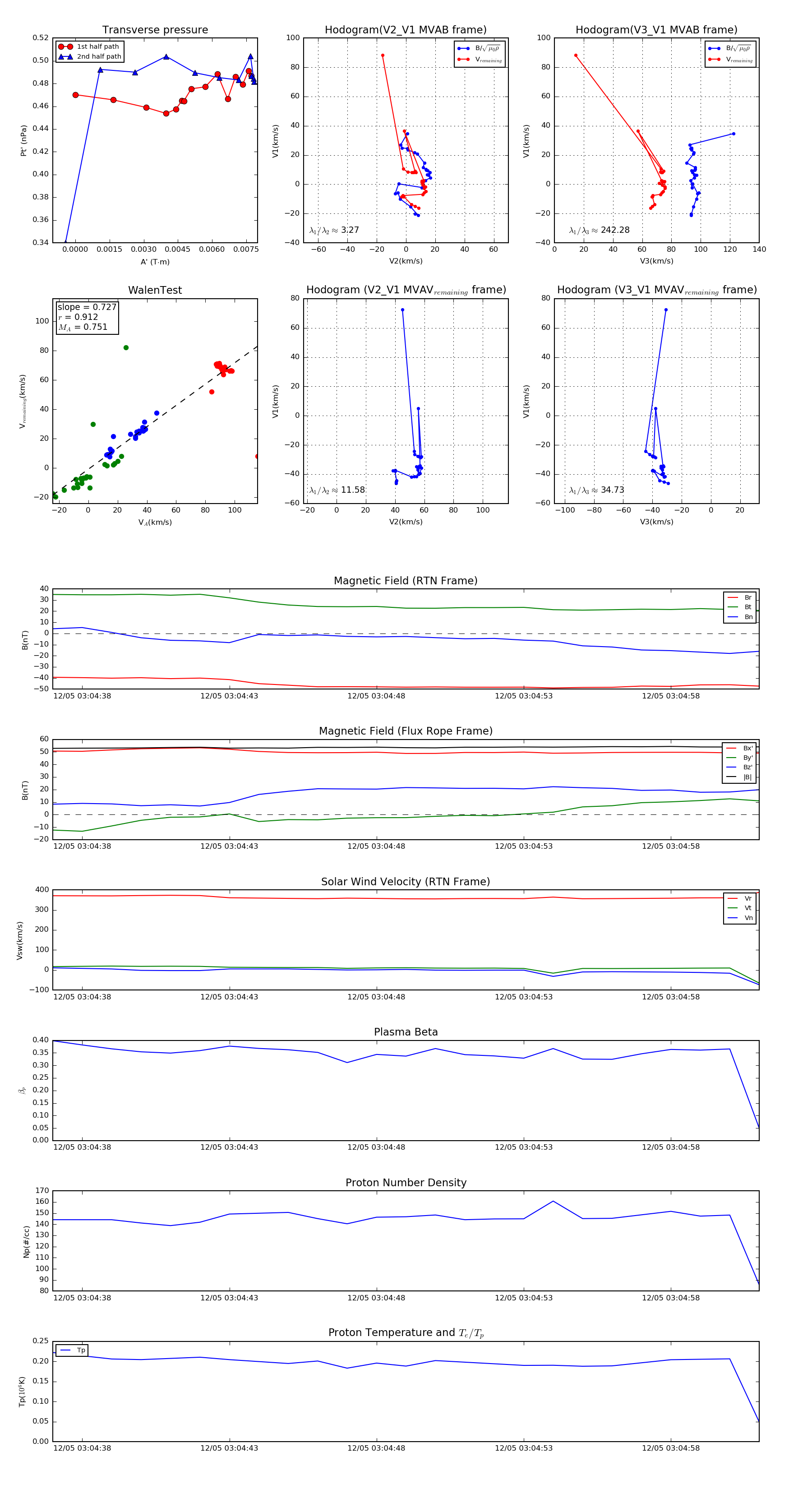Click the "Proton Temperature and Te/Tp" title
The height and width of the screenshot is (1489, 812).
click(406, 1333)
